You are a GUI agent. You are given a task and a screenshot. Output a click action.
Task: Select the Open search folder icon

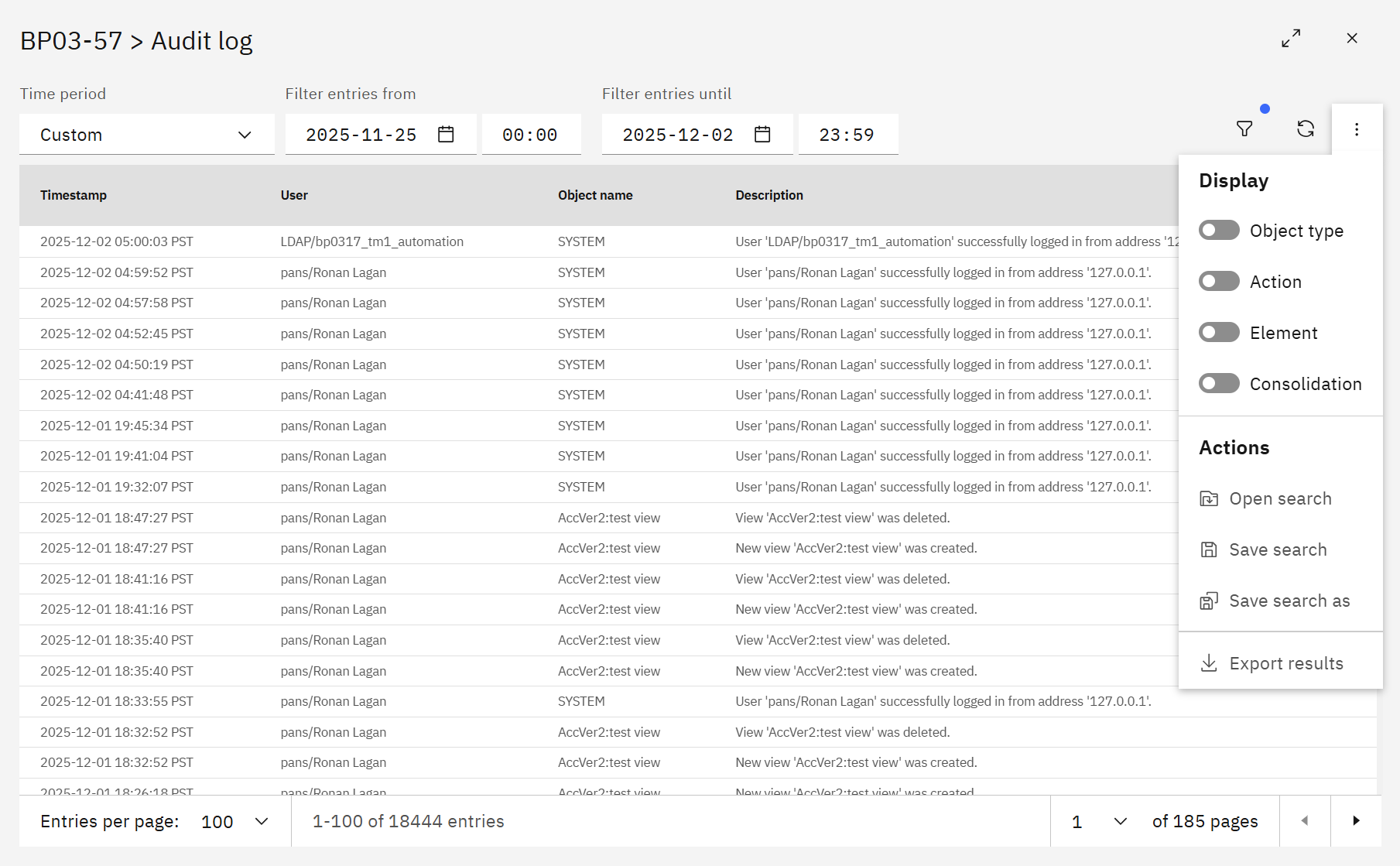1210,498
